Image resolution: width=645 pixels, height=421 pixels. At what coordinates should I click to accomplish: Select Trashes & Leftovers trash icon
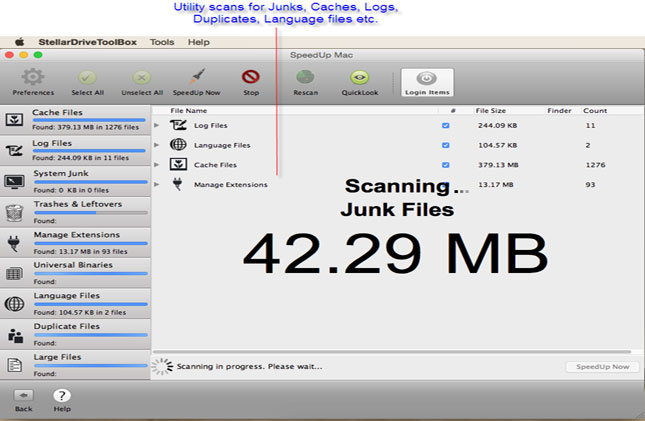[14, 212]
